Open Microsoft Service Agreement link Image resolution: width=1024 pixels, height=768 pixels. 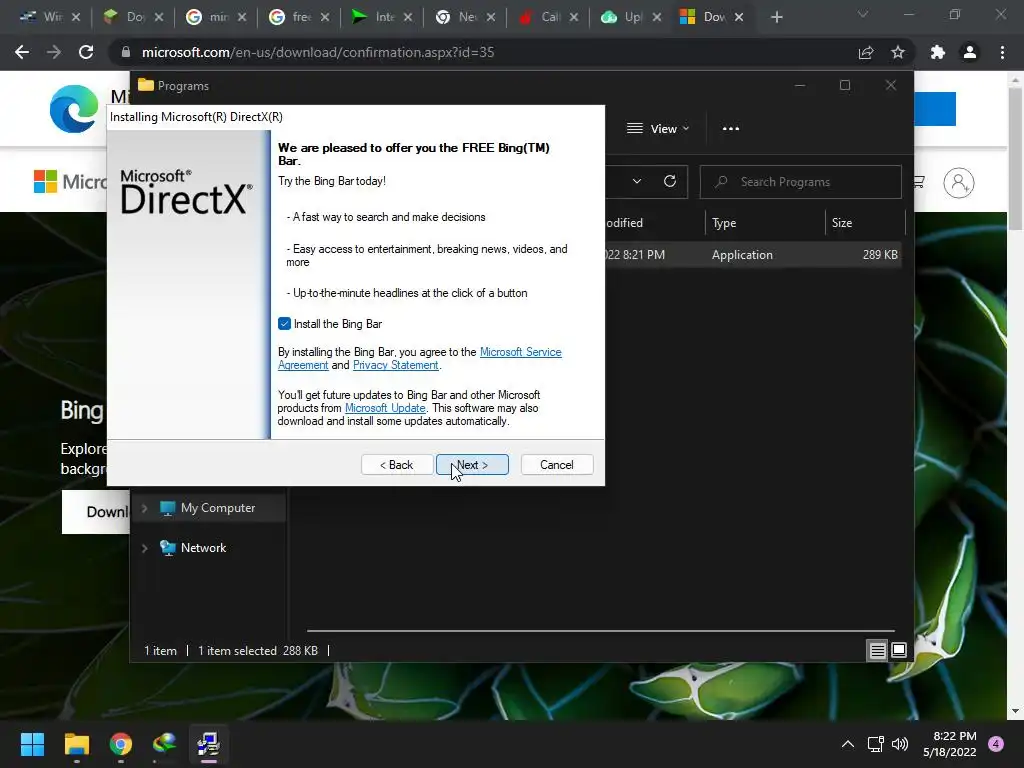pos(520,352)
